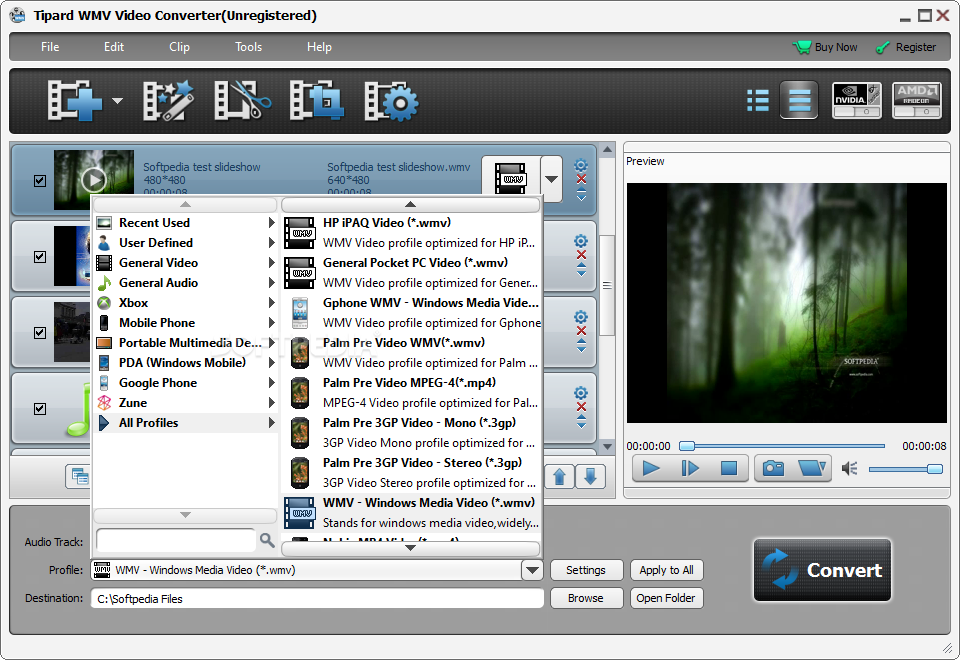Click the Open Folder button

coord(666,598)
